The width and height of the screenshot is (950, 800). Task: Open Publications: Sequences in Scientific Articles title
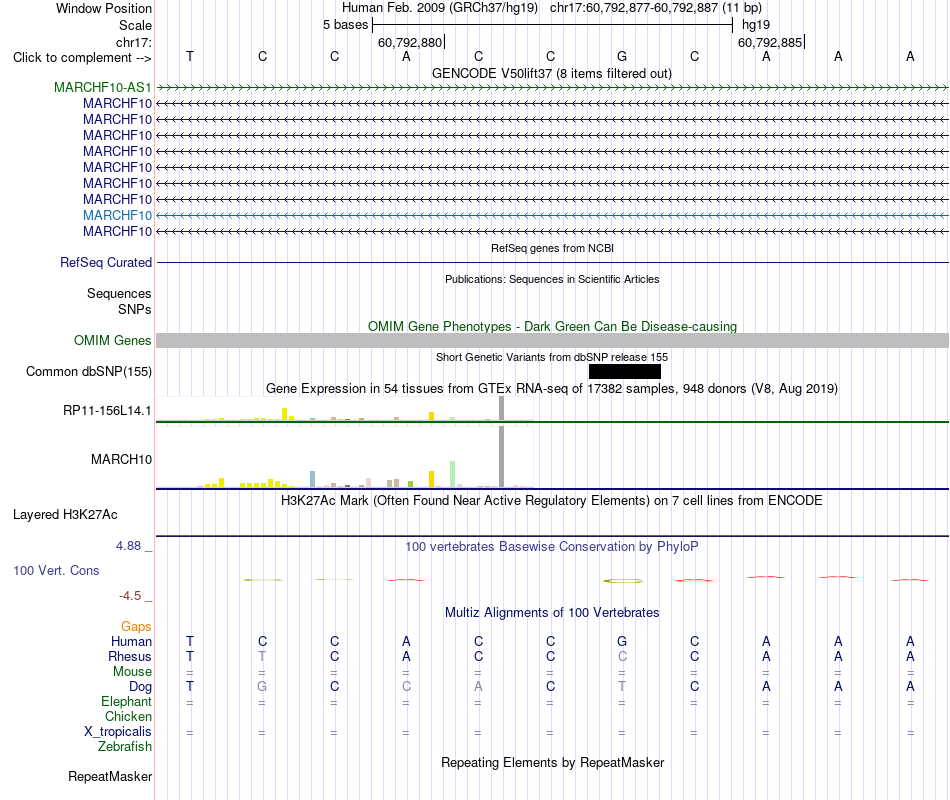click(552, 279)
